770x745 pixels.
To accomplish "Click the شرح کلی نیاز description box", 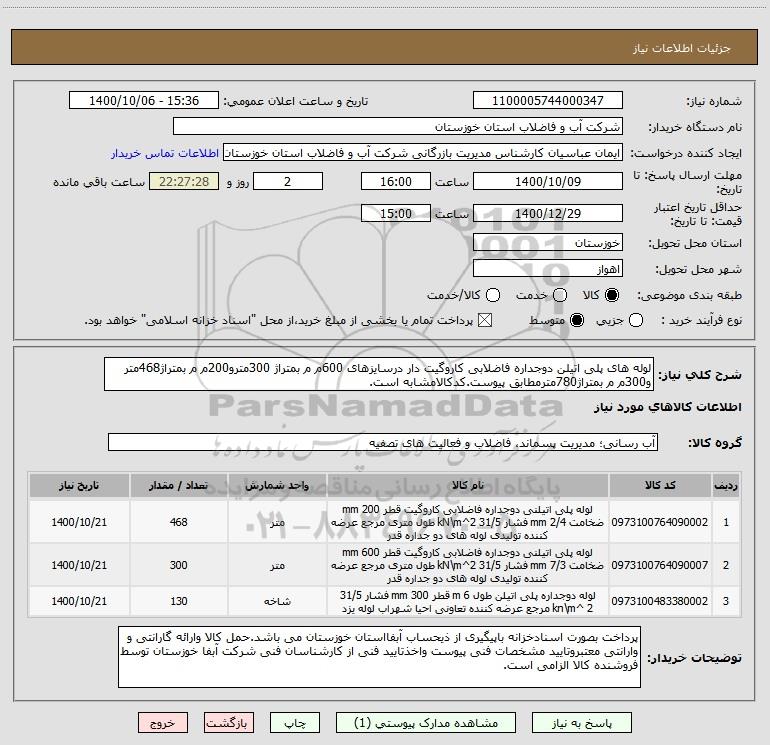I will click(x=379, y=374).
